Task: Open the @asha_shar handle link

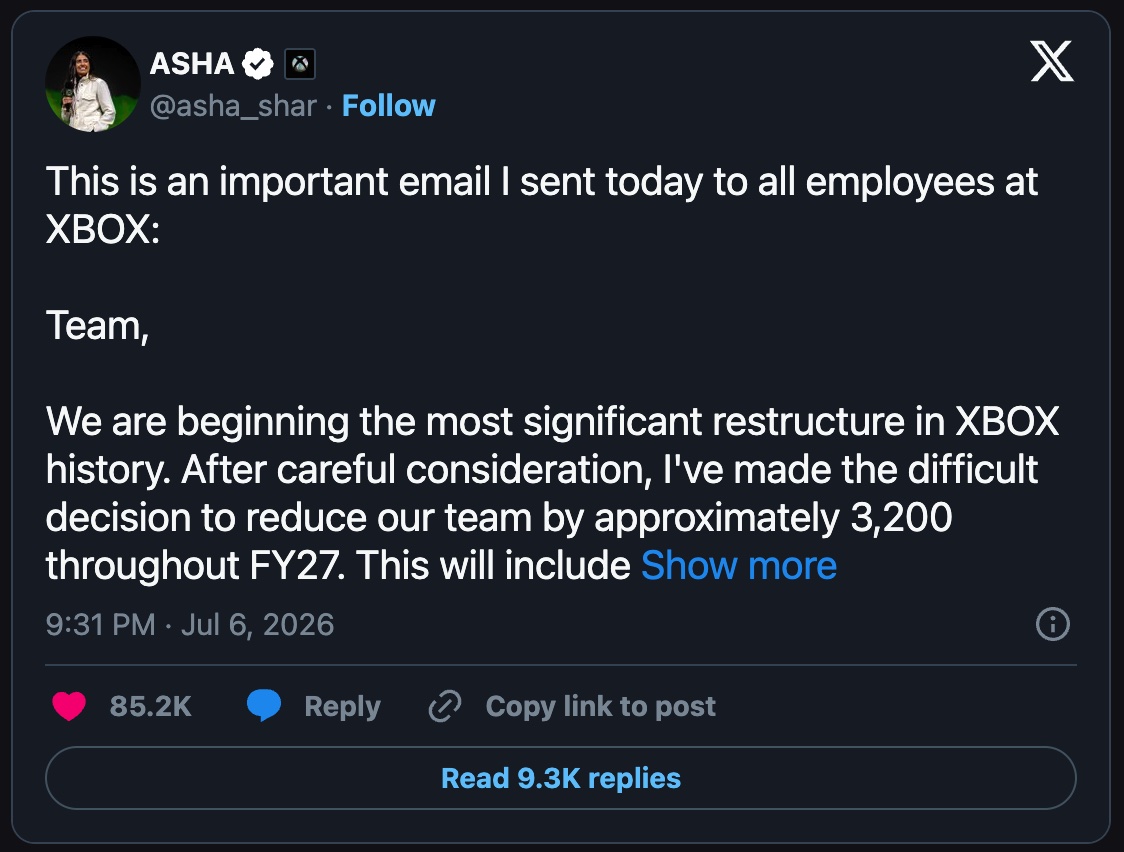Action: pos(233,106)
